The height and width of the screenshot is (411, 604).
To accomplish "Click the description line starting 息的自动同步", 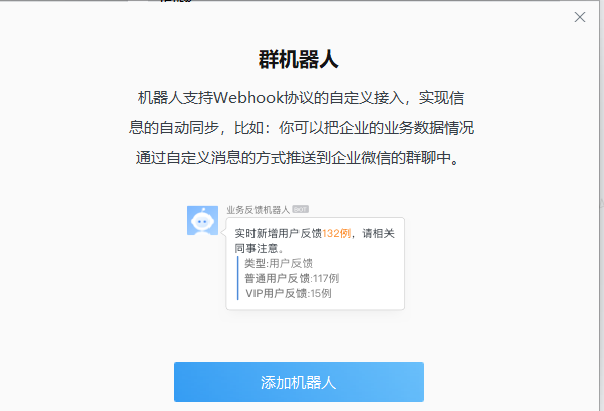I will click(x=301, y=127).
